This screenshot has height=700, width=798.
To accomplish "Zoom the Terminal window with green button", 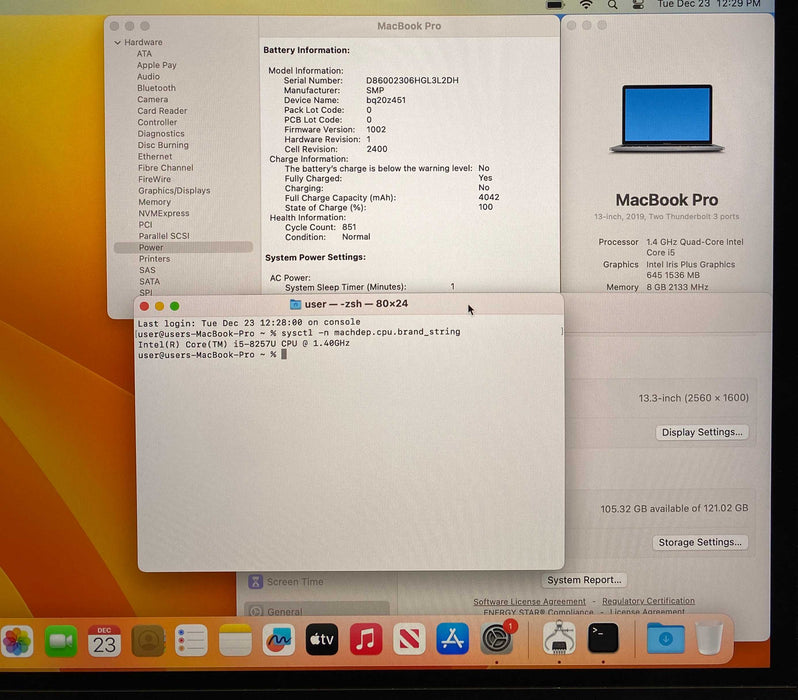I will tap(175, 306).
